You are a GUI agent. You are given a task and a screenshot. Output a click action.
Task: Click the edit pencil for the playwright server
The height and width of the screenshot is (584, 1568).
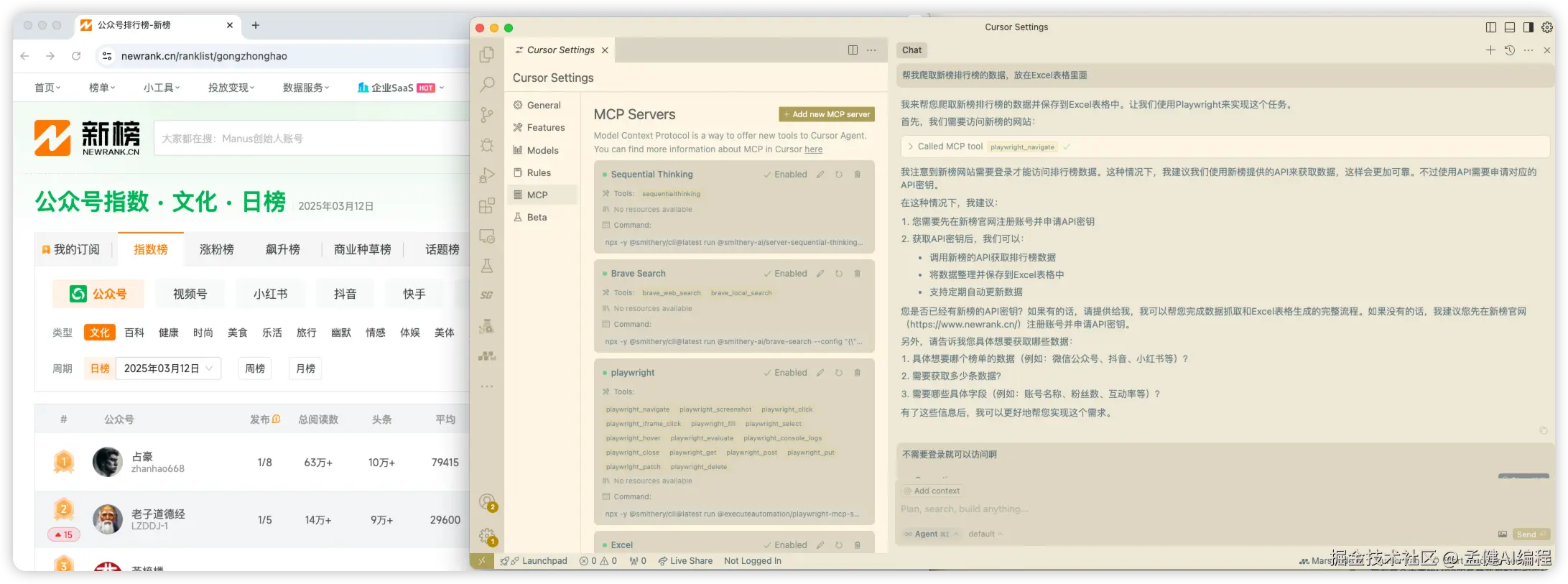[x=820, y=373]
